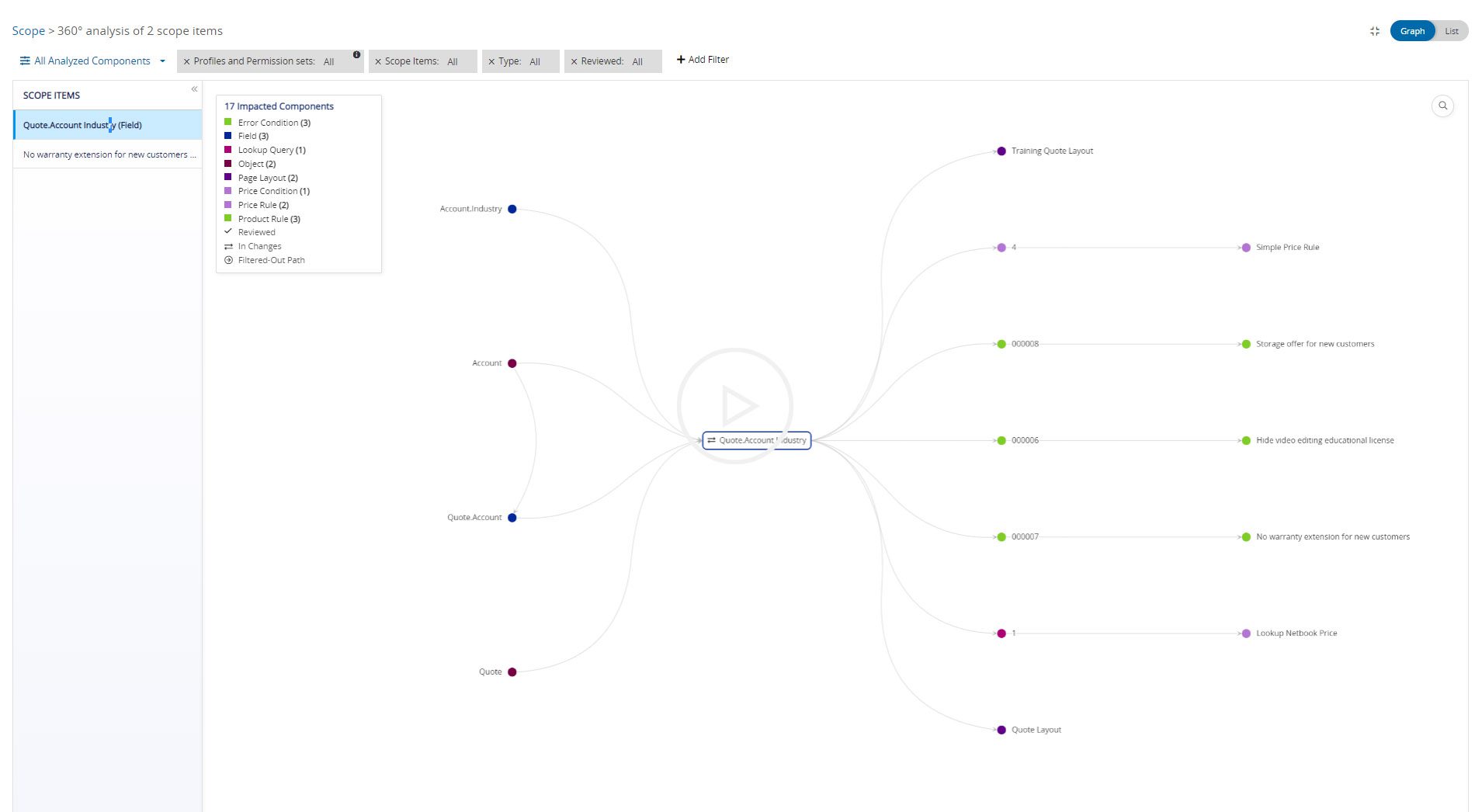Click Page Layout (2) legend entry
The width and height of the screenshot is (1475, 812).
coord(268,178)
